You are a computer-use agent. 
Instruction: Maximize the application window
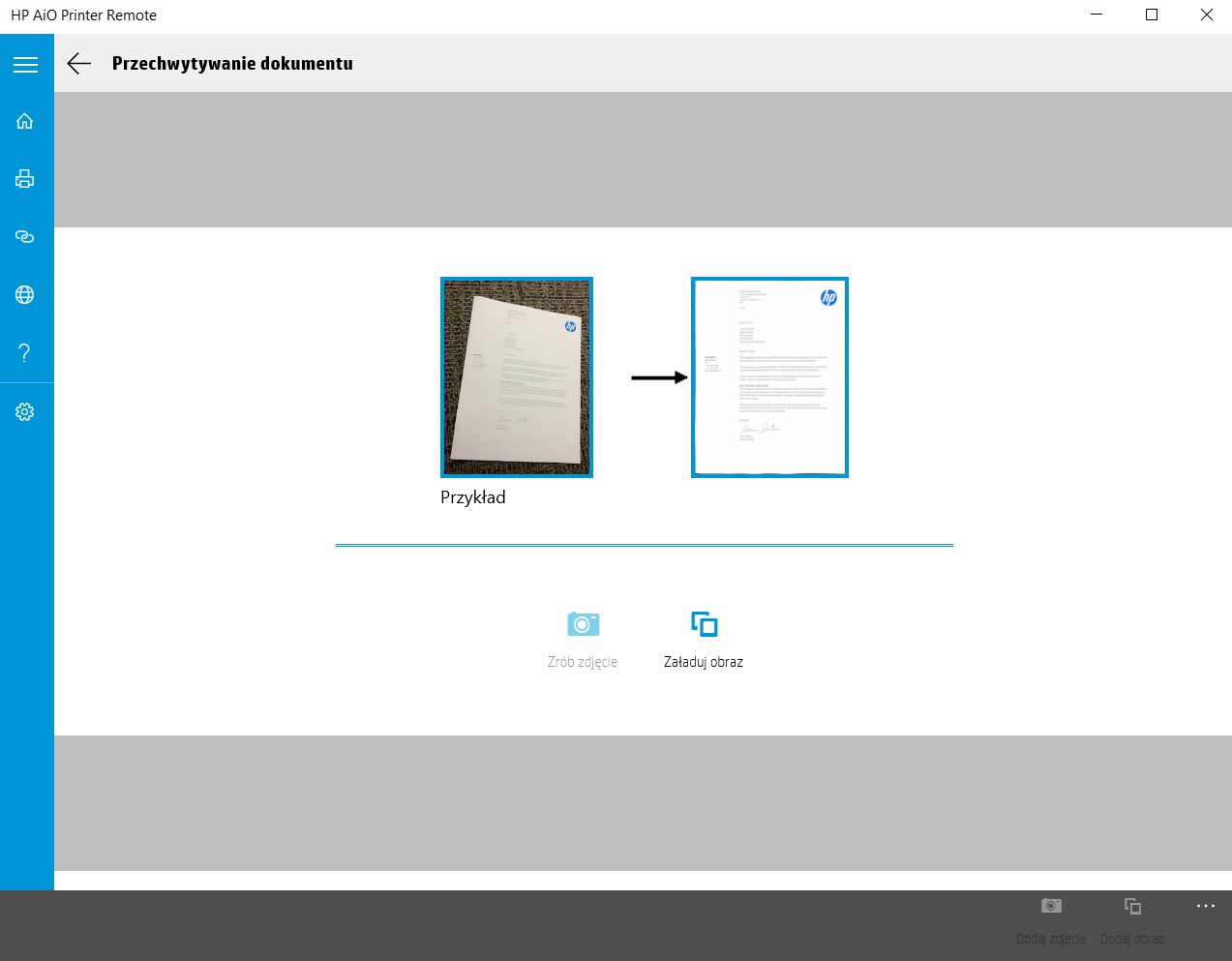[1152, 15]
